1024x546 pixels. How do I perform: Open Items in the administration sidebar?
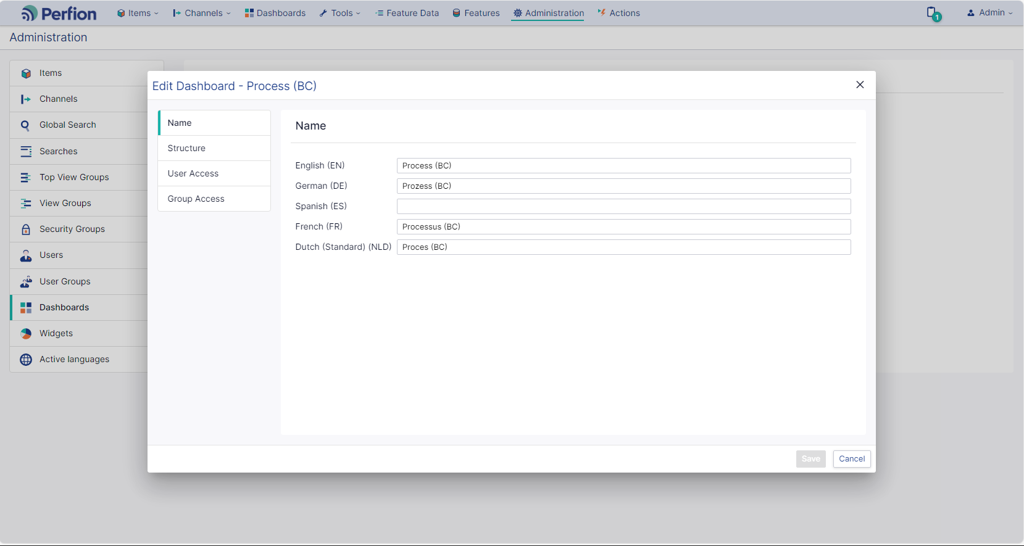point(80,73)
